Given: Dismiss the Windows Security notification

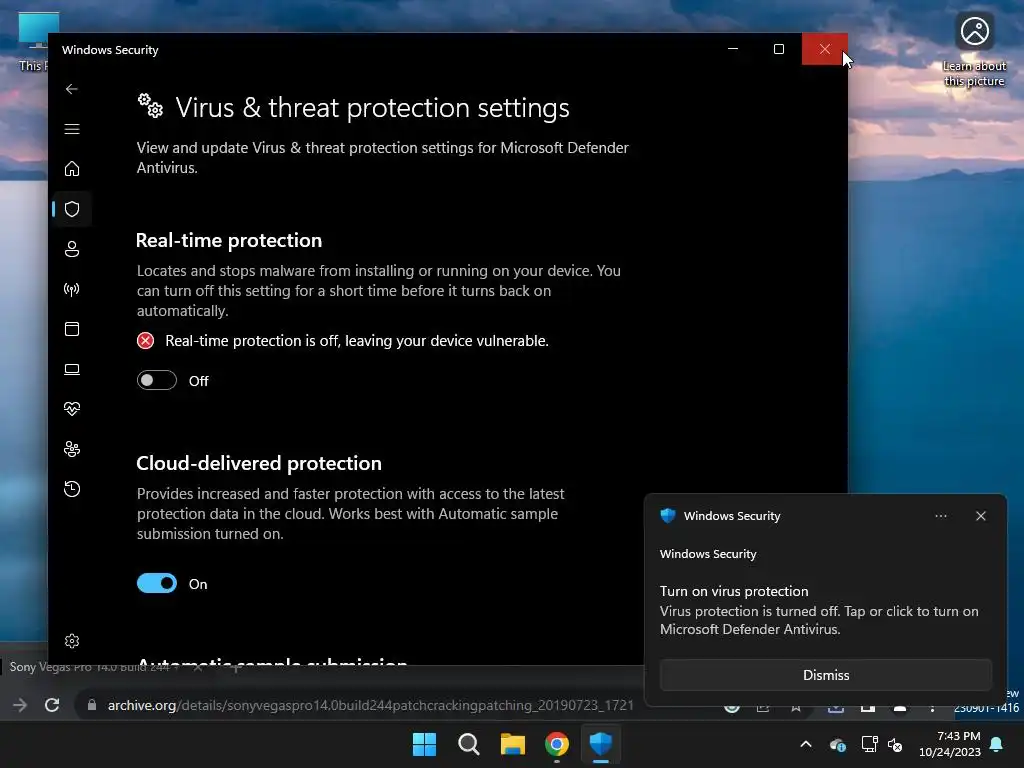Looking at the screenshot, I should tap(825, 675).
